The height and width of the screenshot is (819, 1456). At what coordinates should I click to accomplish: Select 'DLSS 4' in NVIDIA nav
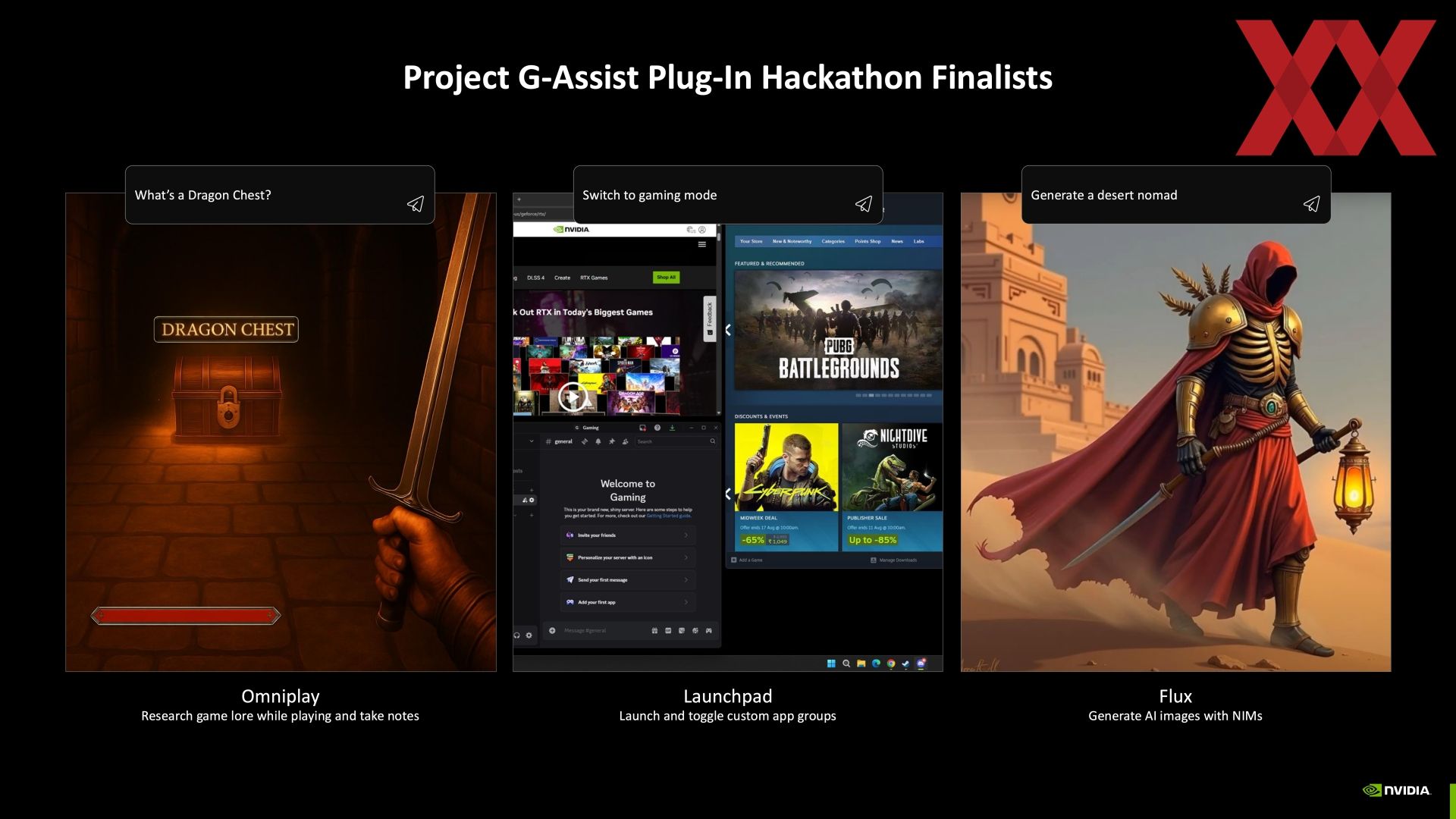click(x=535, y=278)
